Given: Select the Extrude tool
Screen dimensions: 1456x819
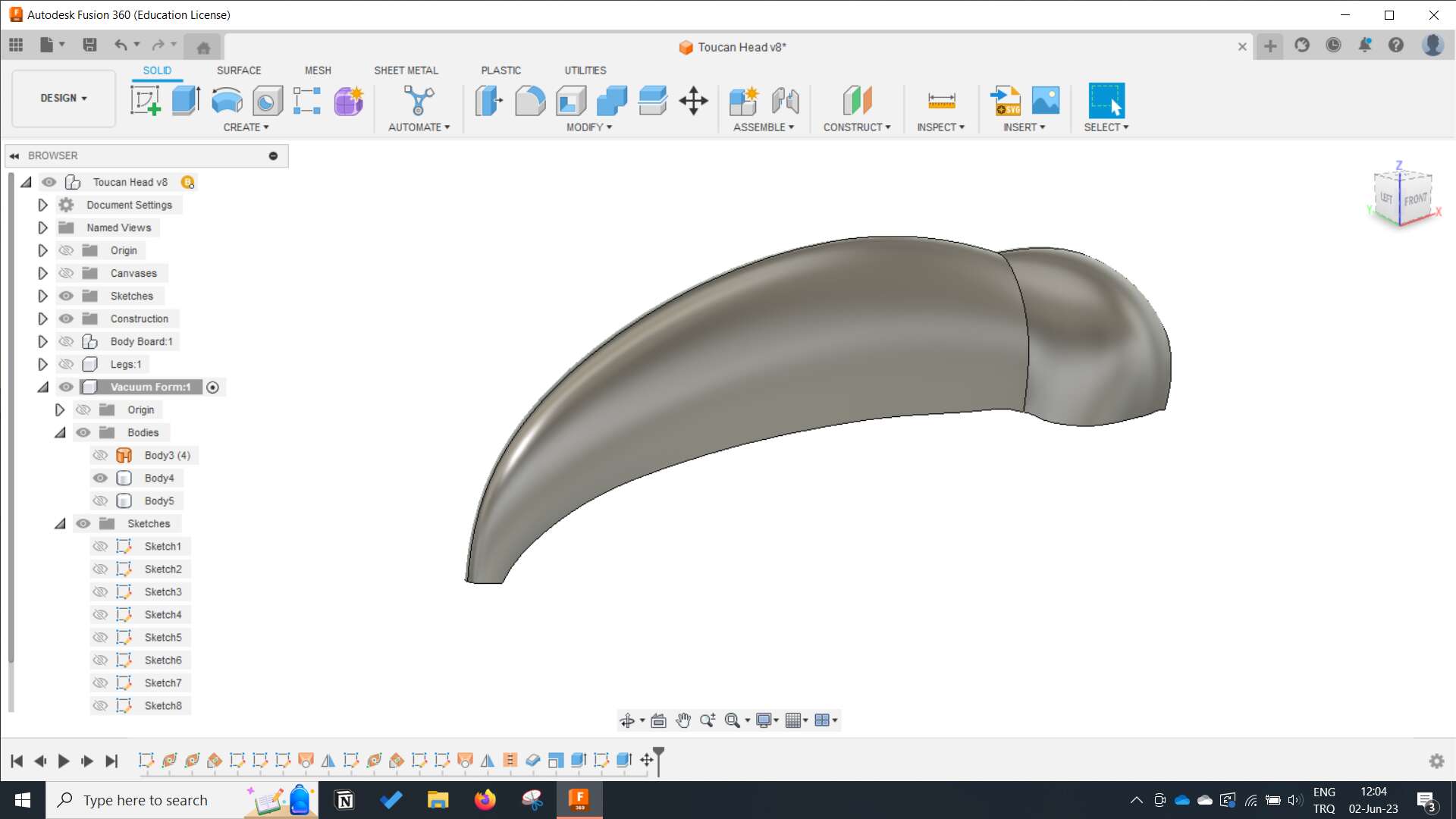Looking at the screenshot, I should (186, 100).
